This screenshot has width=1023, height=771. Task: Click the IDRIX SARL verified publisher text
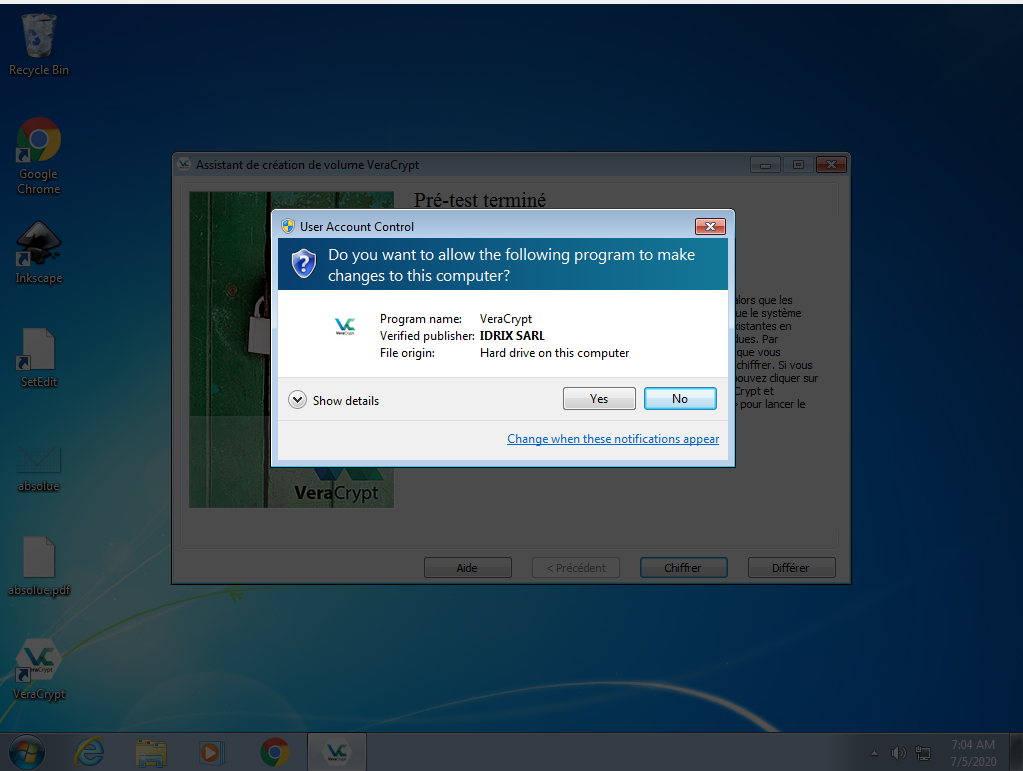512,336
